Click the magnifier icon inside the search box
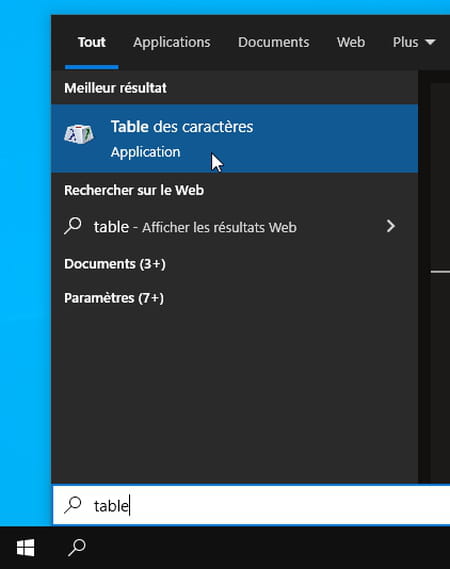 point(73,505)
